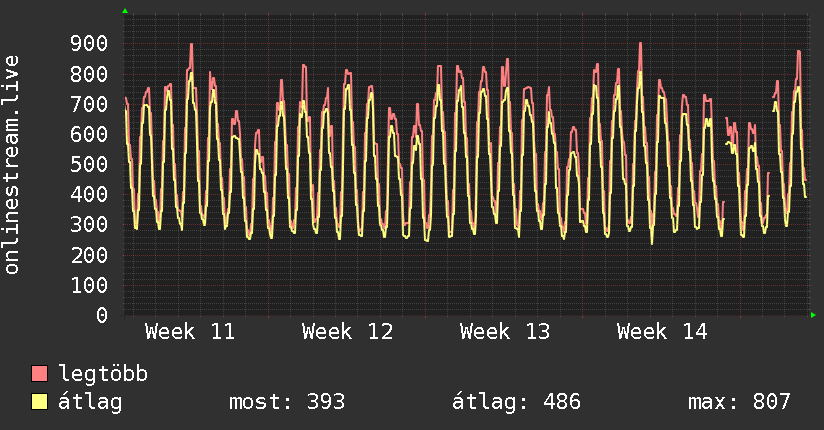Click the red legtöbb legend swatch
The width and height of the screenshot is (824, 430).
[39, 373]
